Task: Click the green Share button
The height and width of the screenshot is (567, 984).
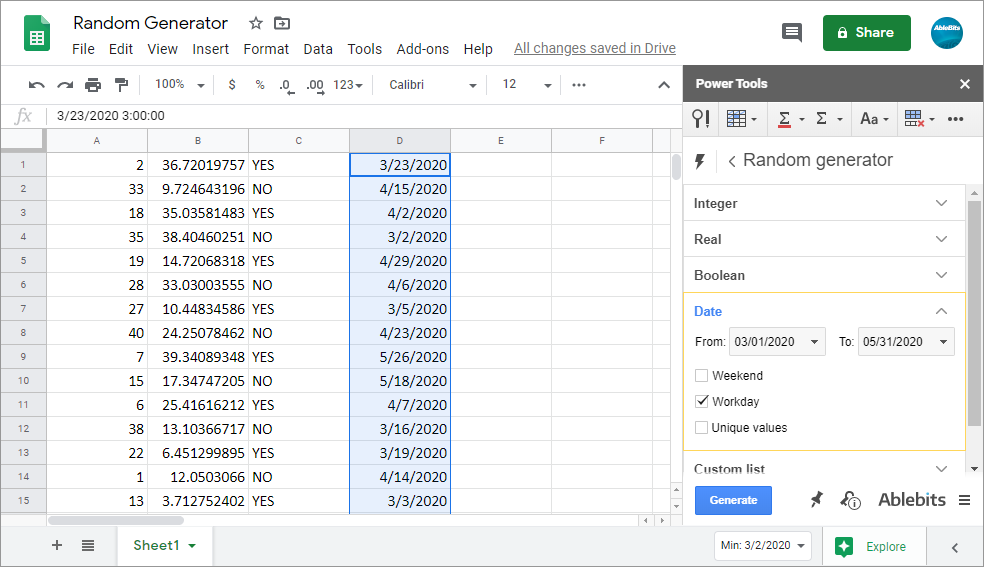Action: [x=866, y=33]
